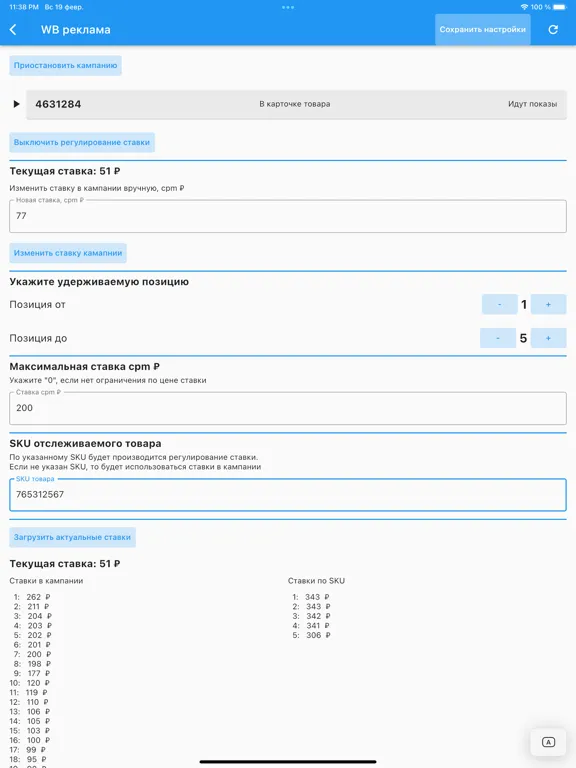Focus the Новая ставка cpm field
Viewport: 576px width, 768px height.
click(x=288, y=216)
